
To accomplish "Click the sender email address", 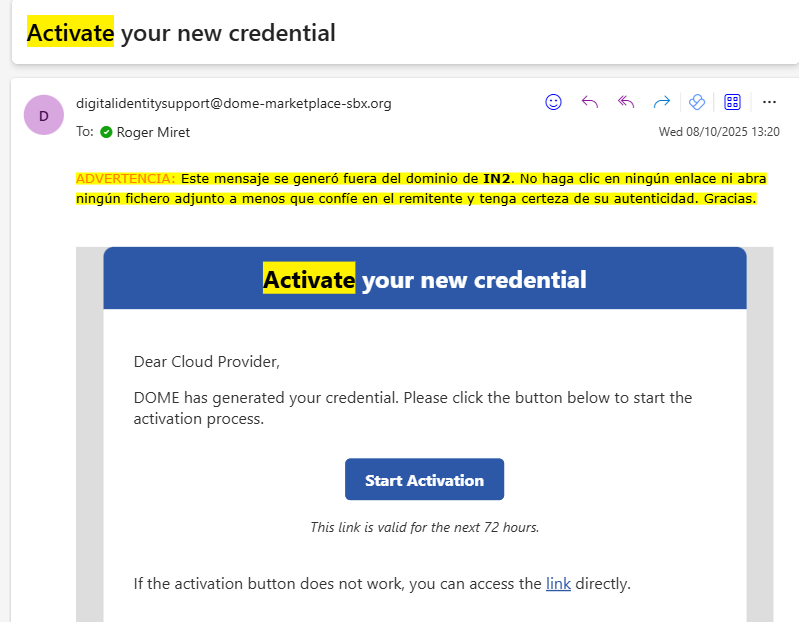I will (x=233, y=103).
